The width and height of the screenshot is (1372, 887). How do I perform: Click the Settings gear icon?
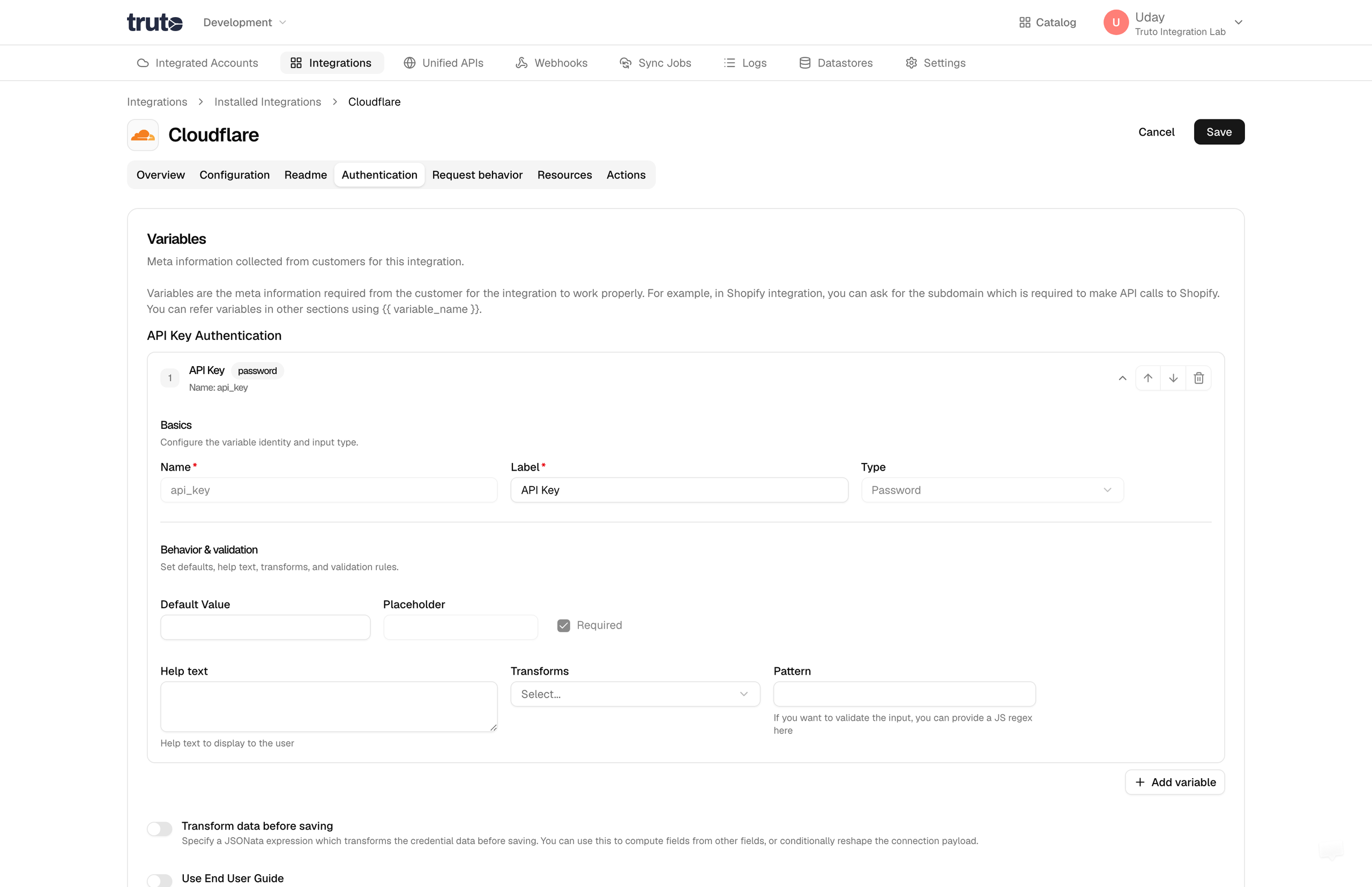911,63
